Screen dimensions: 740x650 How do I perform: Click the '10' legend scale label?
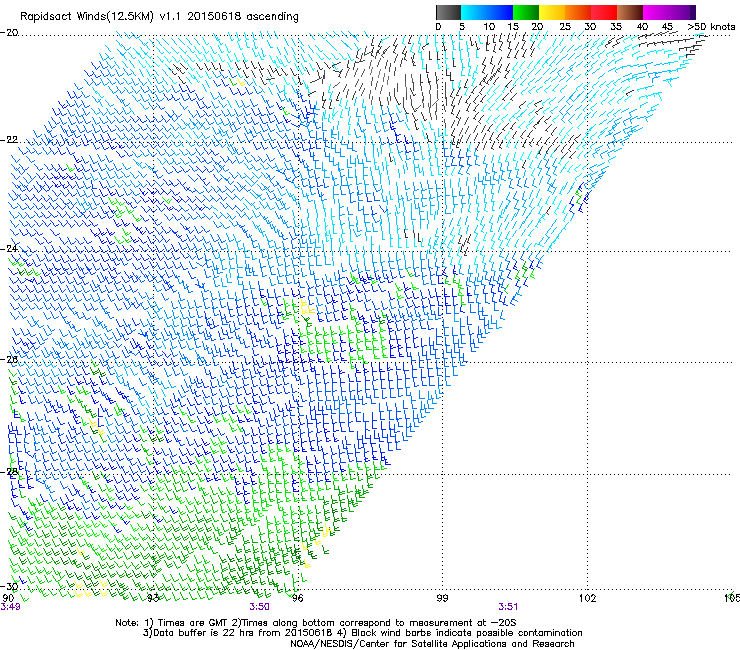point(489,27)
